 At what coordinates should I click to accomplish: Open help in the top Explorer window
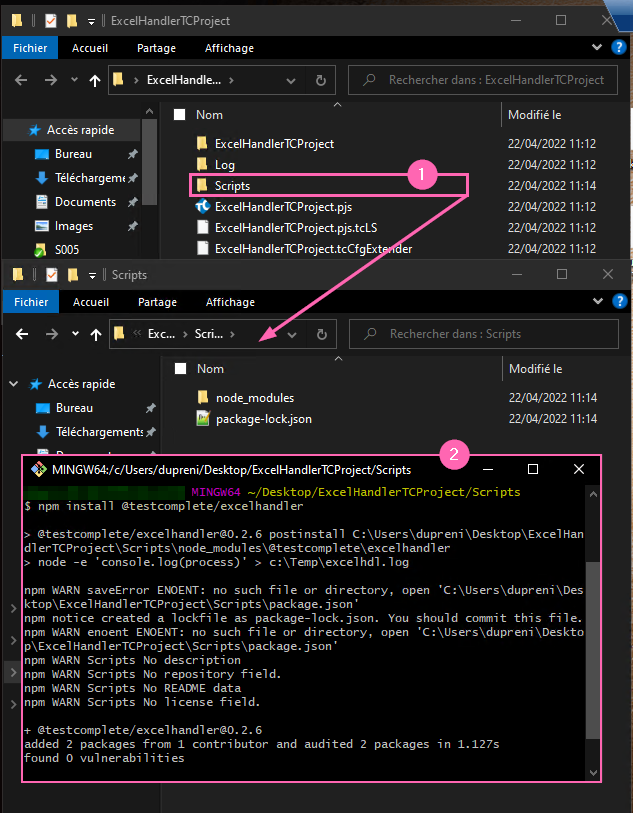coord(618,48)
